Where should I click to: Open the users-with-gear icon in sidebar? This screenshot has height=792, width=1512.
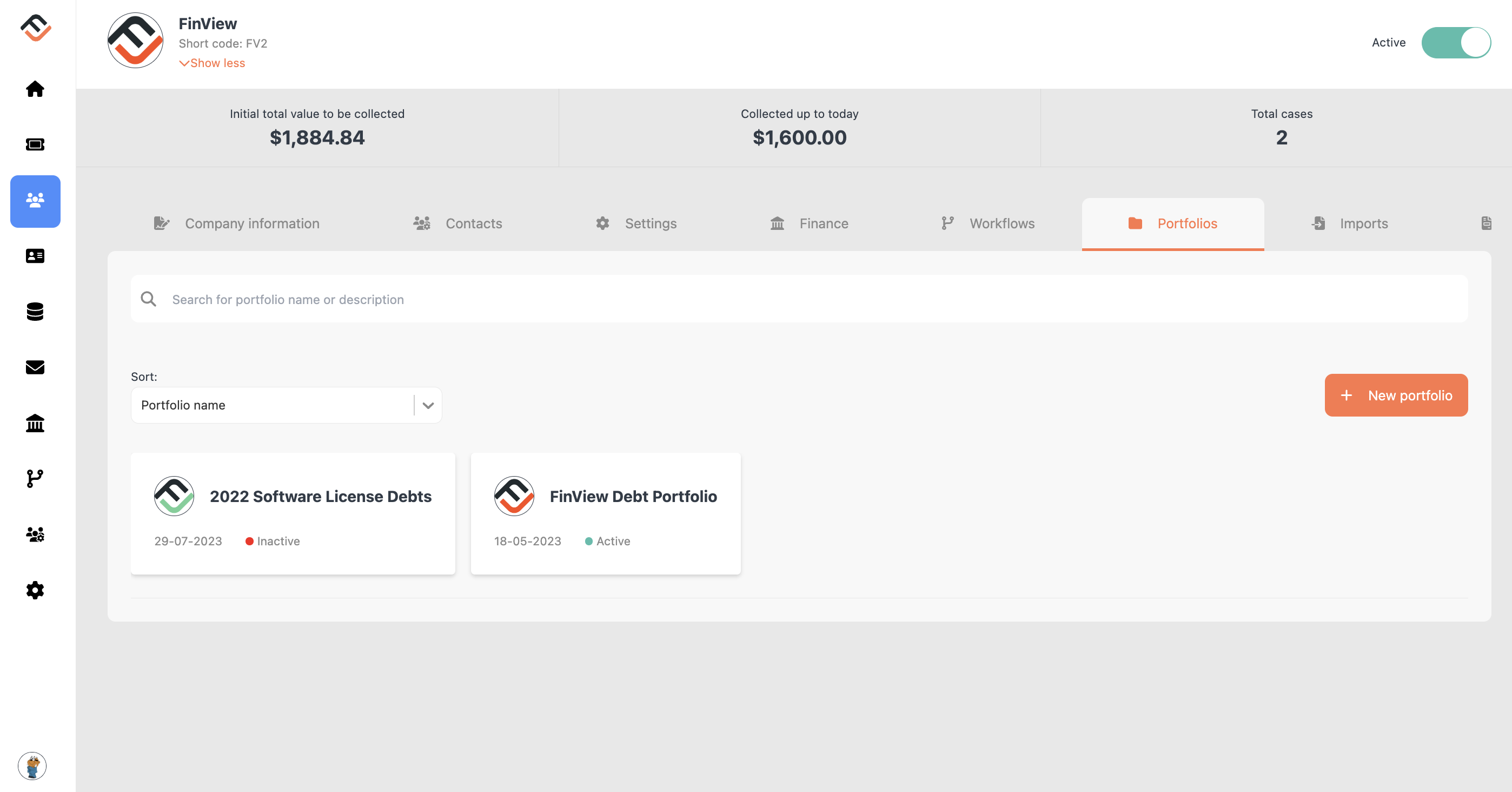(35, 534)
